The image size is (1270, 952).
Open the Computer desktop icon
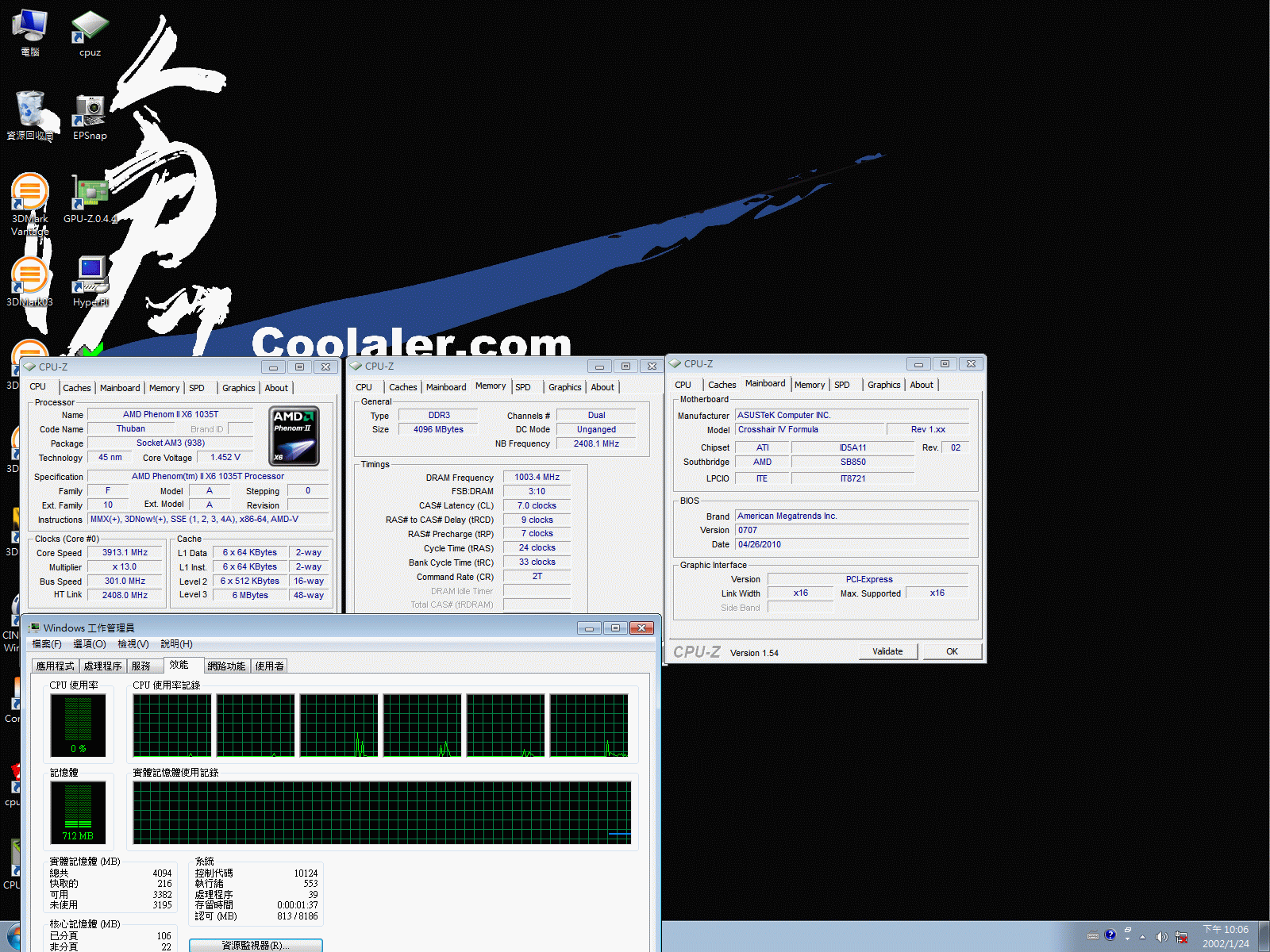(x=30, y=32)
